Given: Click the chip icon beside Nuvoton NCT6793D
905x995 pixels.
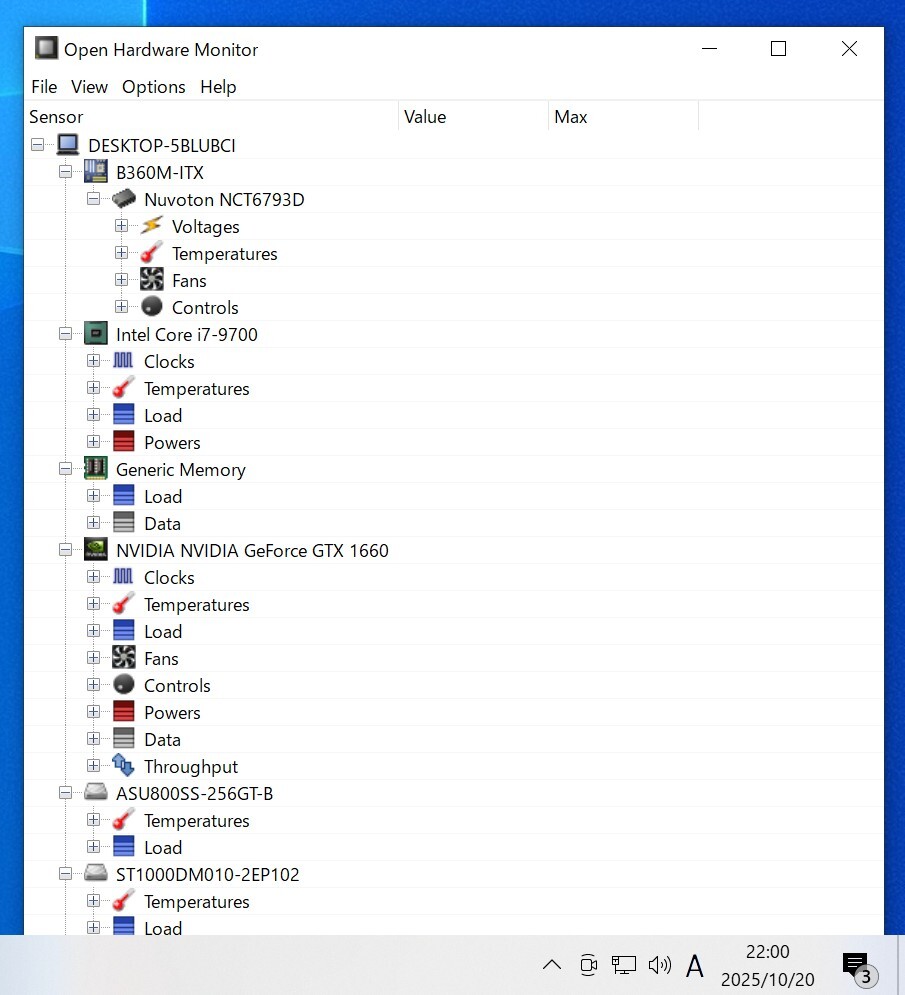Looking at the screenshot, I should tap(124, 199).
